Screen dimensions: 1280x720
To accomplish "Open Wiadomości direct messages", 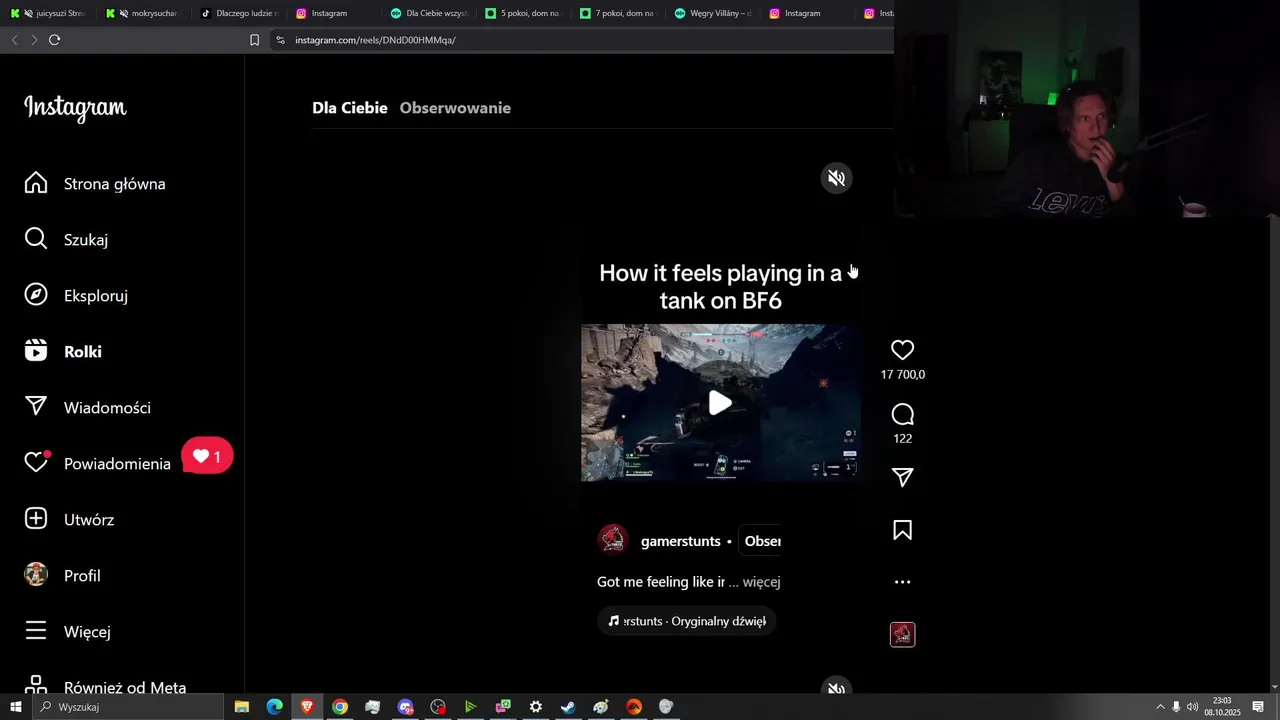I will pos(87,408).
